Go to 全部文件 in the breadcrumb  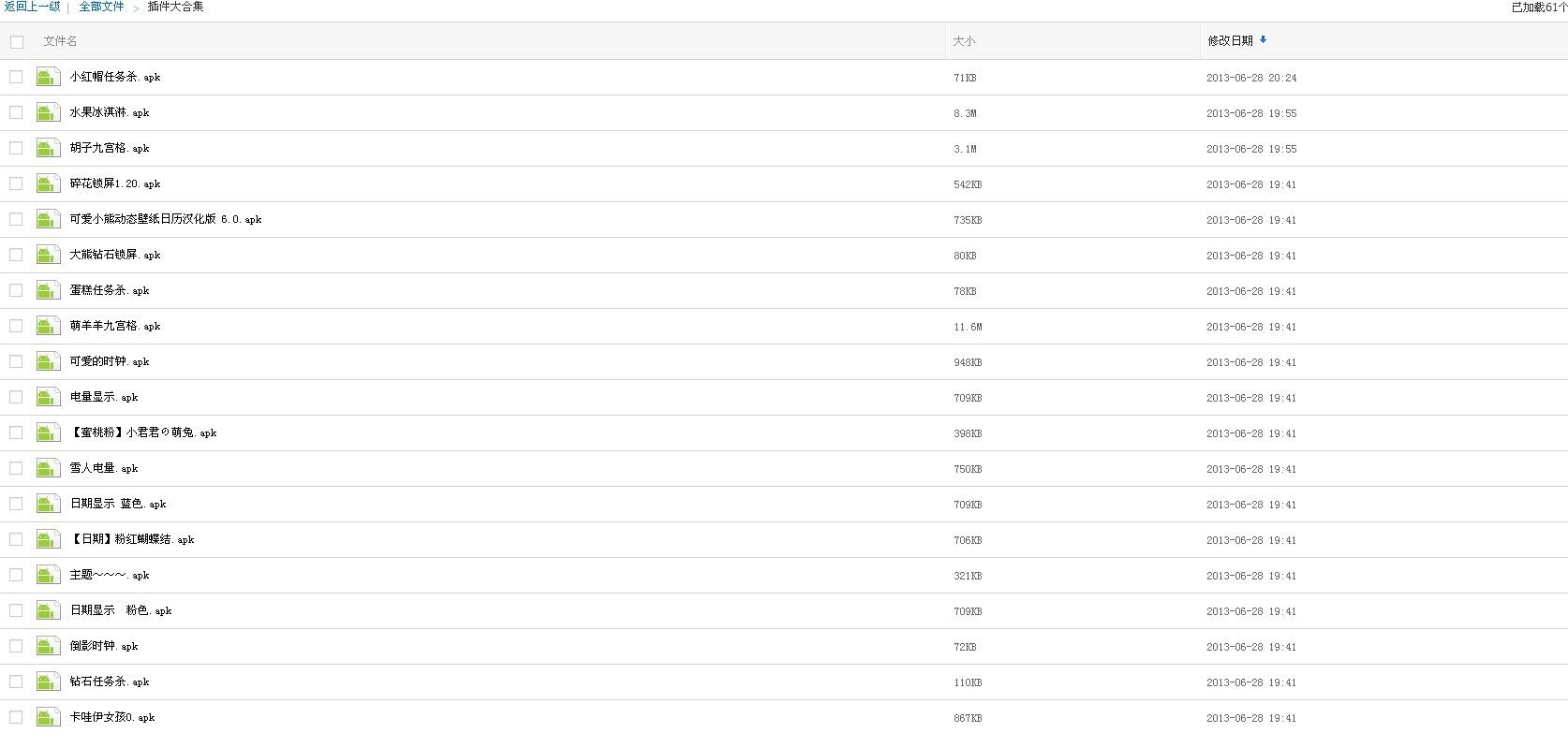click(x=101, y=7)
